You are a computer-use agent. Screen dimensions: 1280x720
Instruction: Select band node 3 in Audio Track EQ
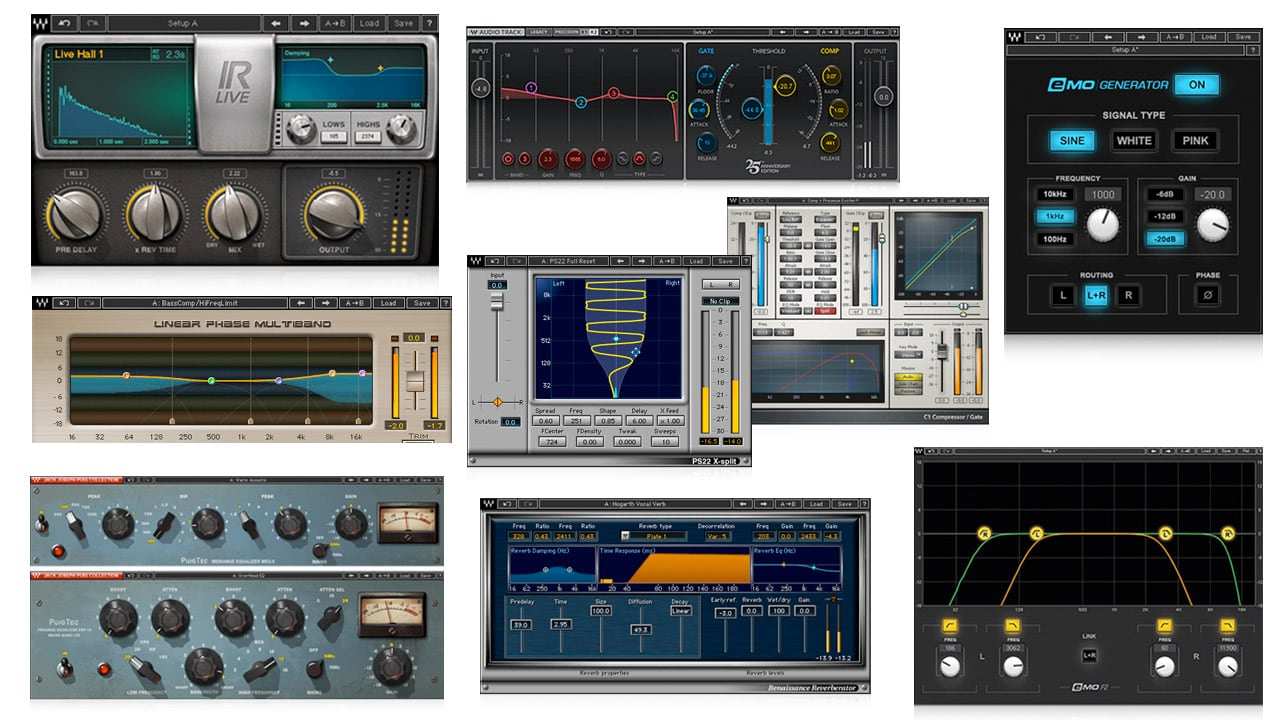(x=614, y=93)
